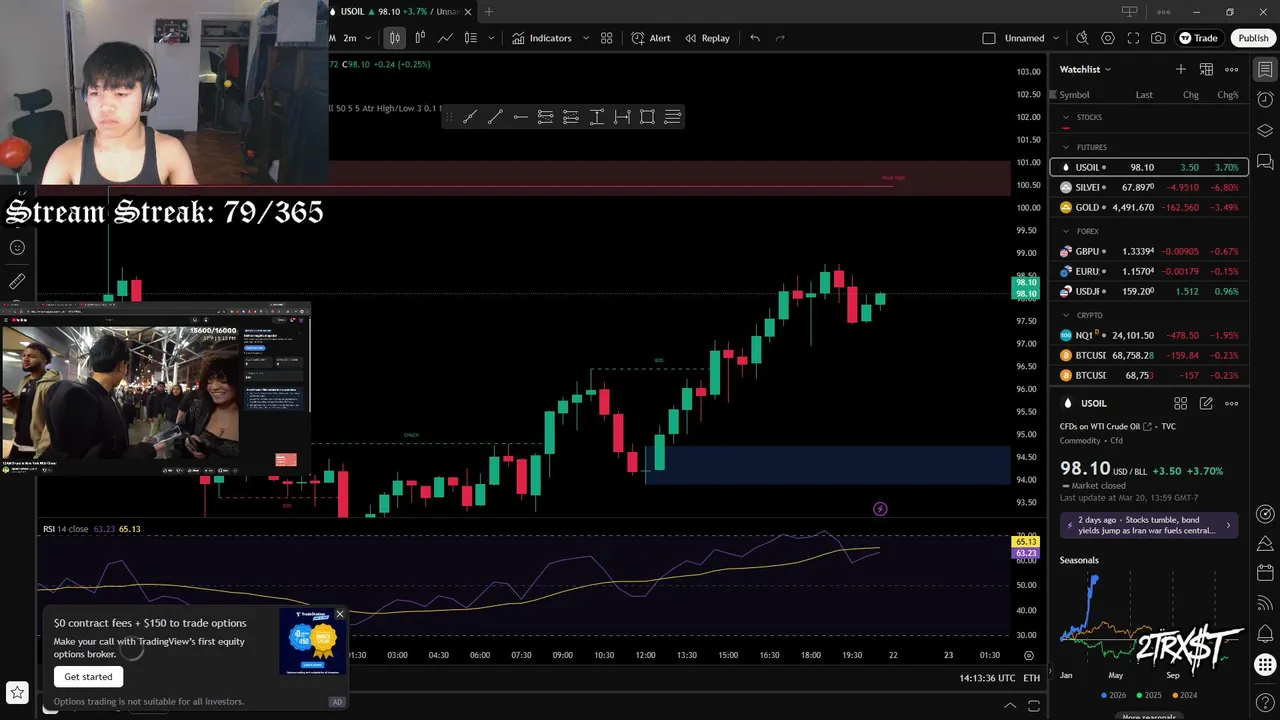Toggle the layout selection checkbox beside Unnamed
The width and height of the screenshot is (1280, 720).
pyautogui.click(x=989, y=38)
